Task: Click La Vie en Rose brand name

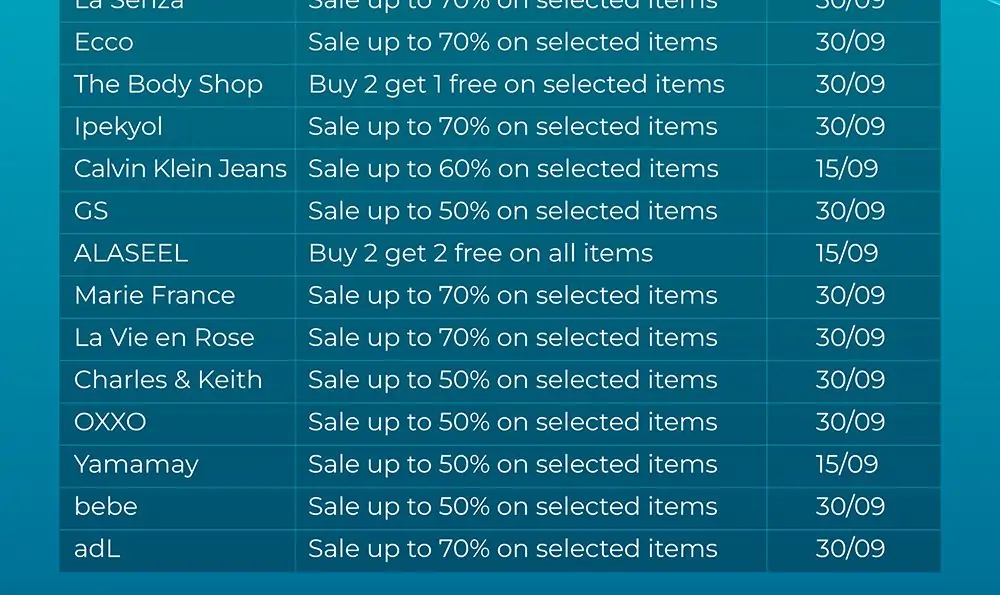Action: 164,338
